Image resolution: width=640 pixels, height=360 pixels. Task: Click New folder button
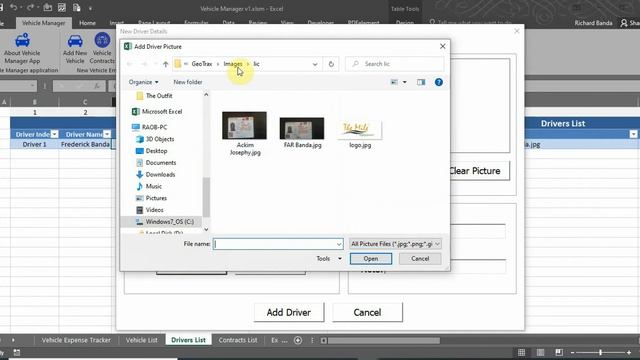pyautogui.click(x=188, y=82)
